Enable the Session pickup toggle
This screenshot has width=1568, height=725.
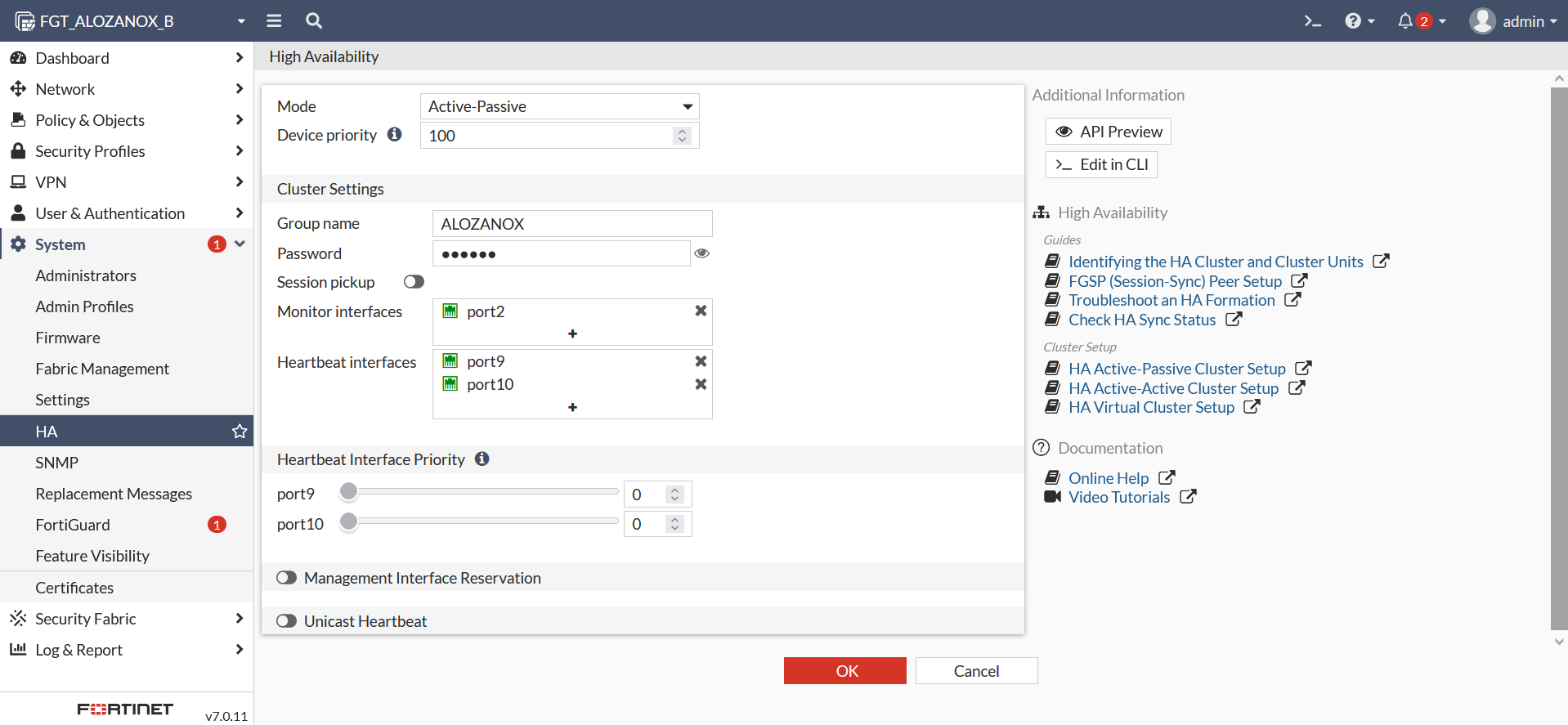point(414,282)
